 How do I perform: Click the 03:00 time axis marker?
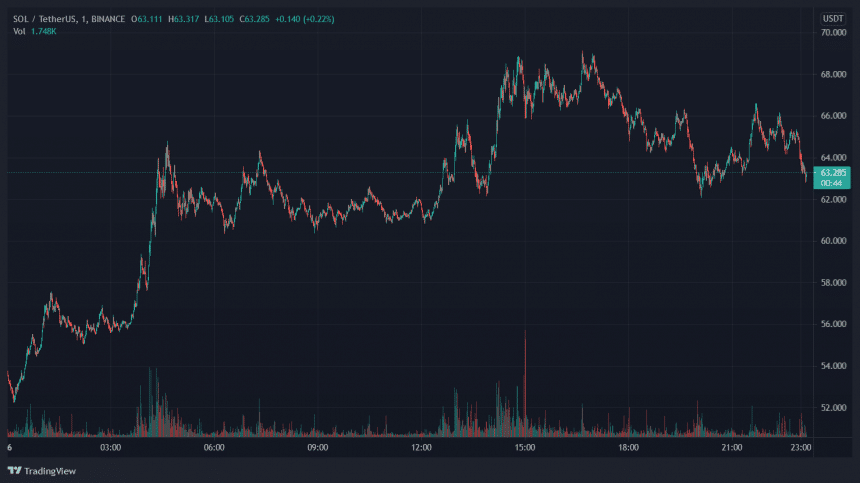[x=111, y=448]
